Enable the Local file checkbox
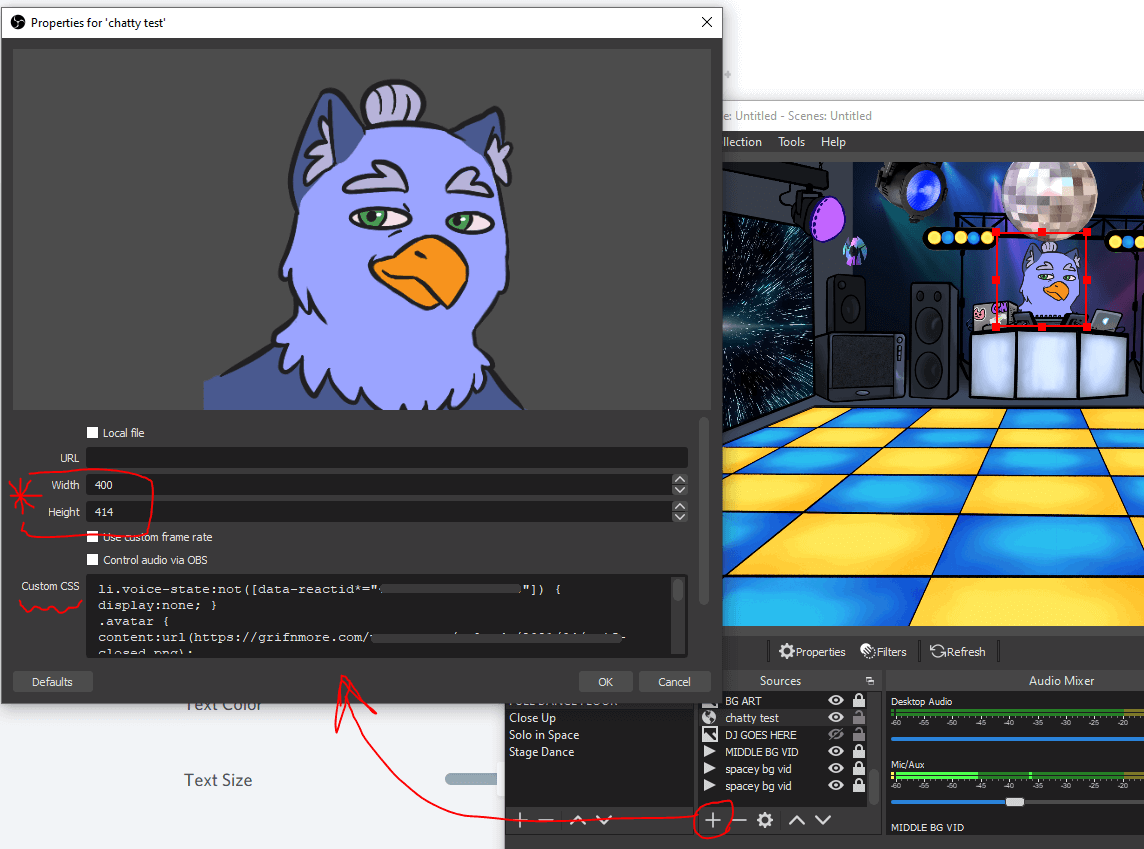This screenshot has width=1144, height=849. pos(93,433)
